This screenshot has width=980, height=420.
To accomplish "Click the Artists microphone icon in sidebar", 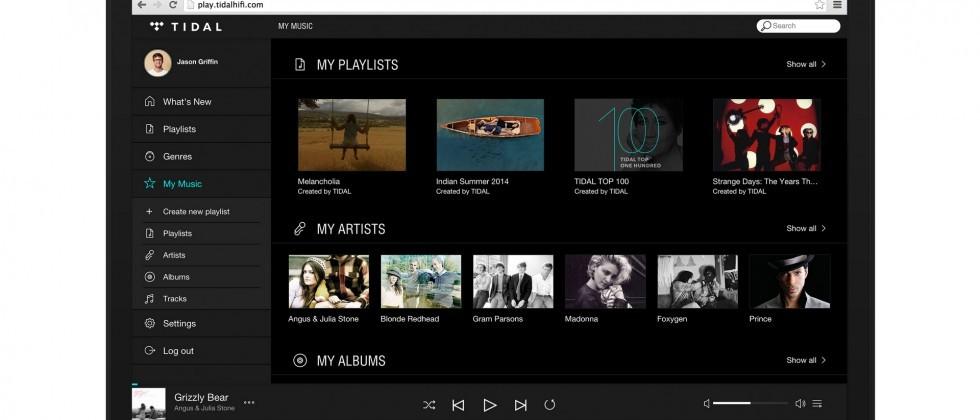I will point(149,255).
